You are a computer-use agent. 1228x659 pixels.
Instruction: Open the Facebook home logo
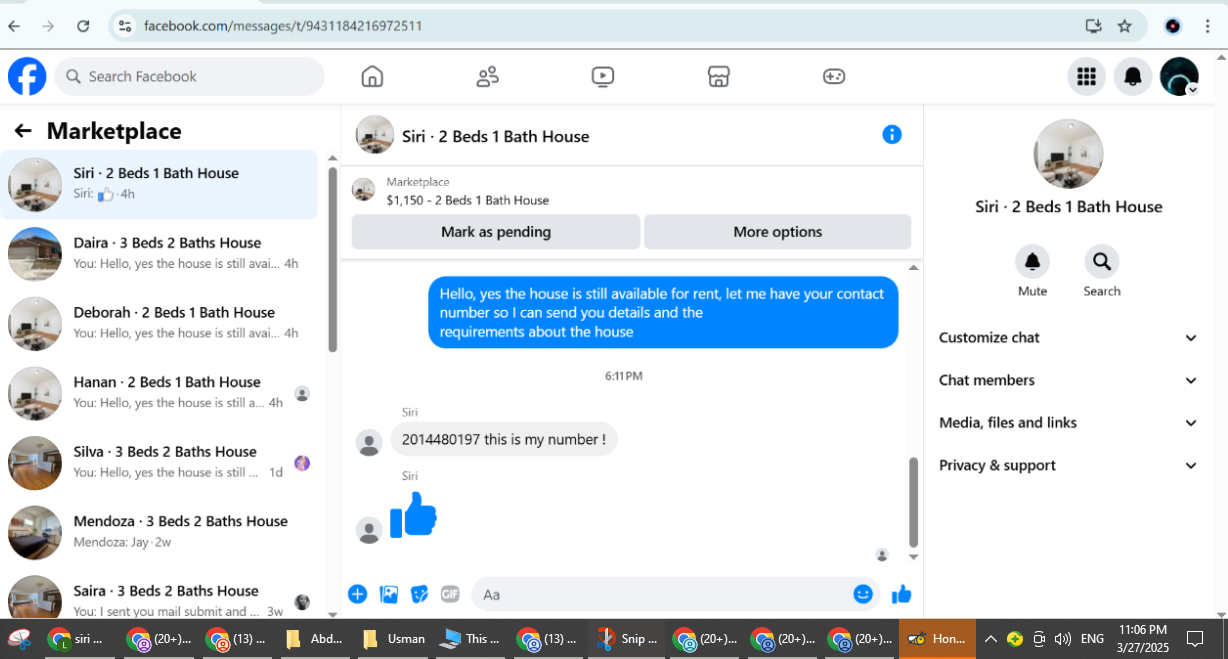pyautogui.click(x=27, y=76)
